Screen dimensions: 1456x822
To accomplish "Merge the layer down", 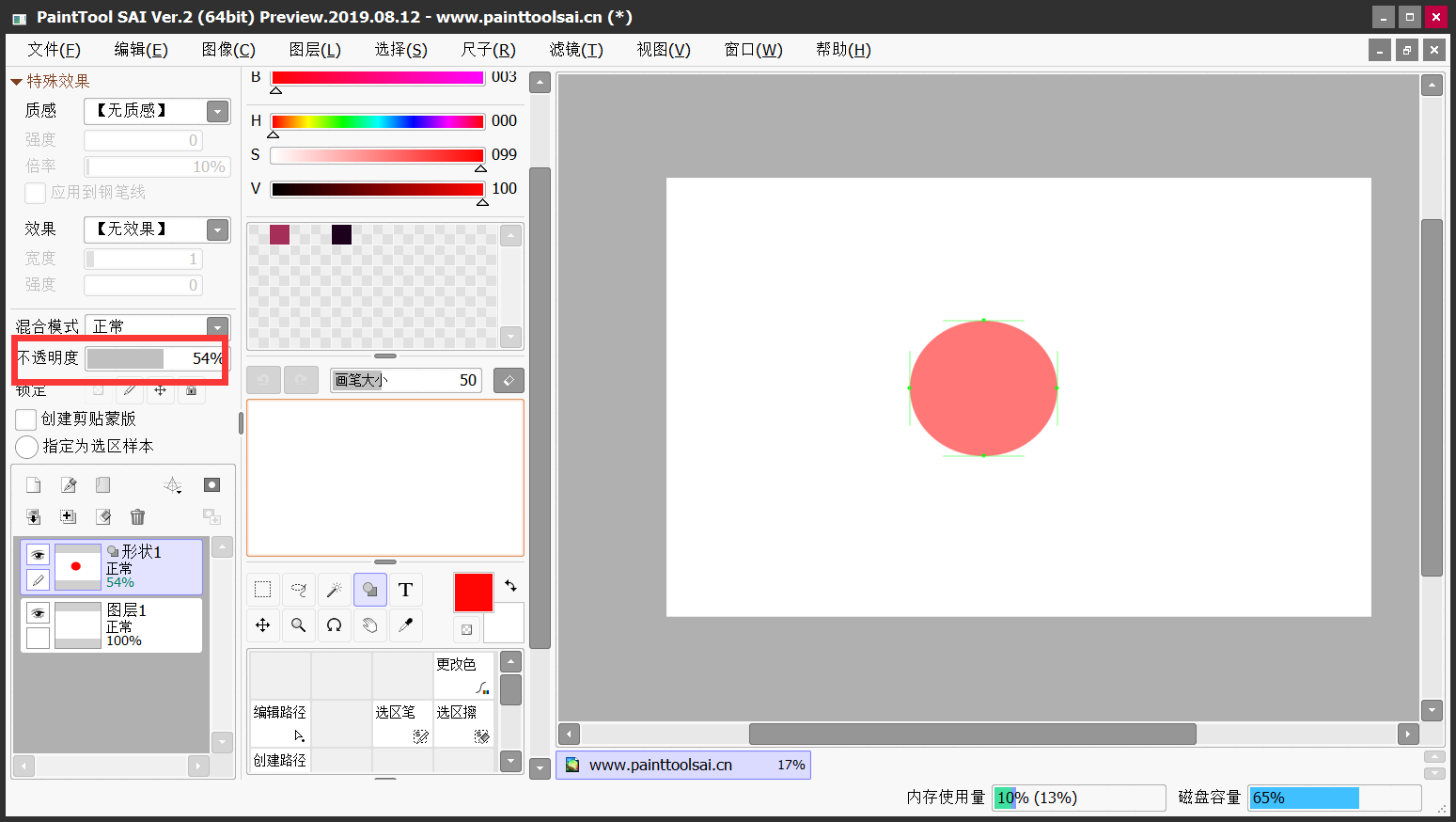I will click(34, 517).
